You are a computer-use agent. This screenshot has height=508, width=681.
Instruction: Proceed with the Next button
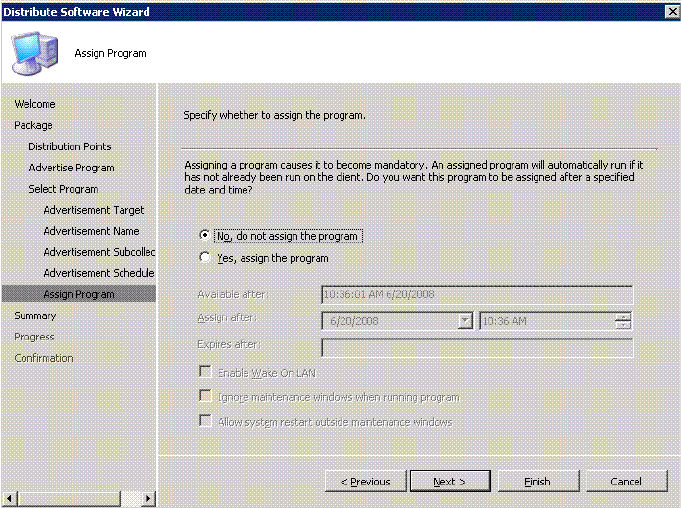point(450,481)
